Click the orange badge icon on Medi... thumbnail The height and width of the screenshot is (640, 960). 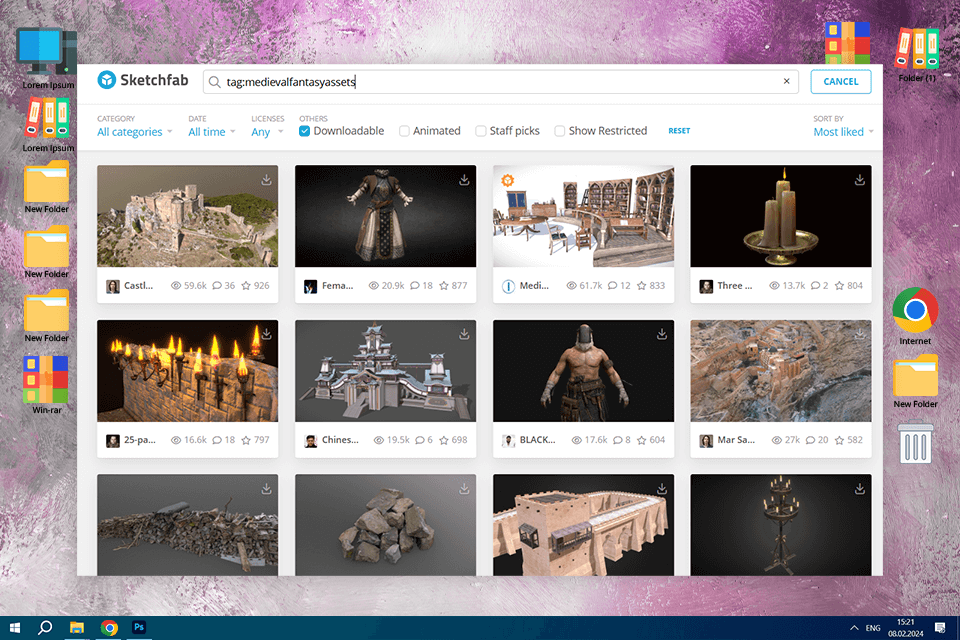click(508, 180)
